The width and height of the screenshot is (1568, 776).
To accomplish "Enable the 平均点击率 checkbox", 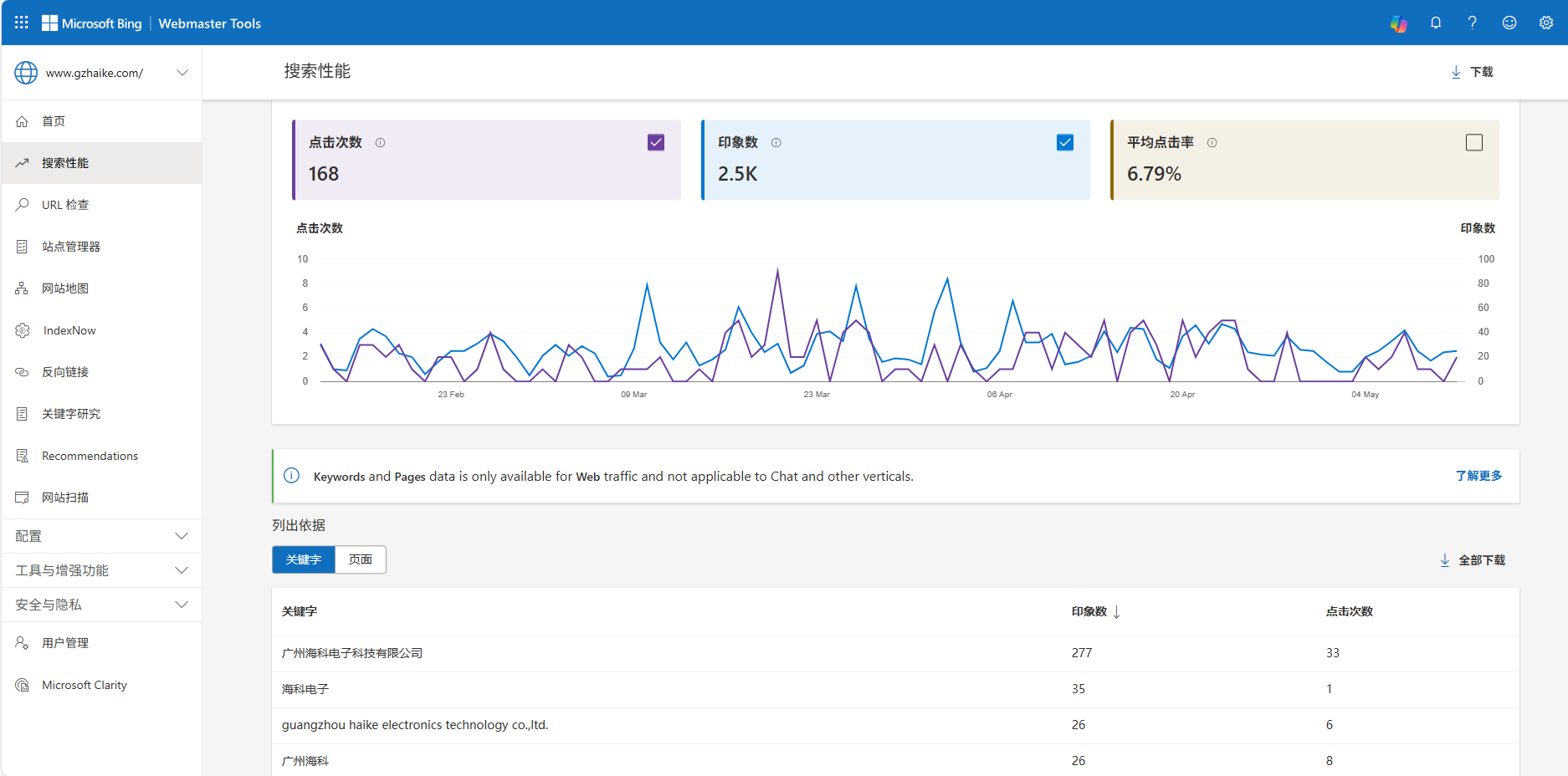I will tap(1473, 143).
